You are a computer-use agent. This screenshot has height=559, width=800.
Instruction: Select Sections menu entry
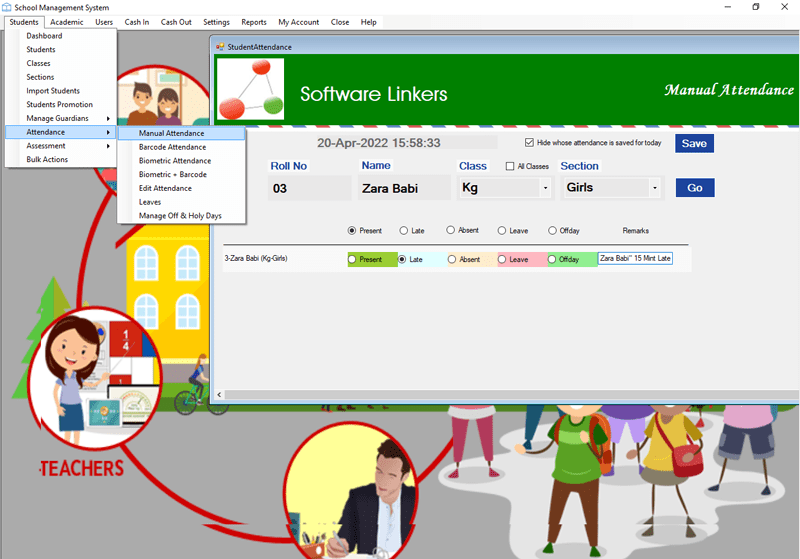pyautogui.click(x=61, y=77)
